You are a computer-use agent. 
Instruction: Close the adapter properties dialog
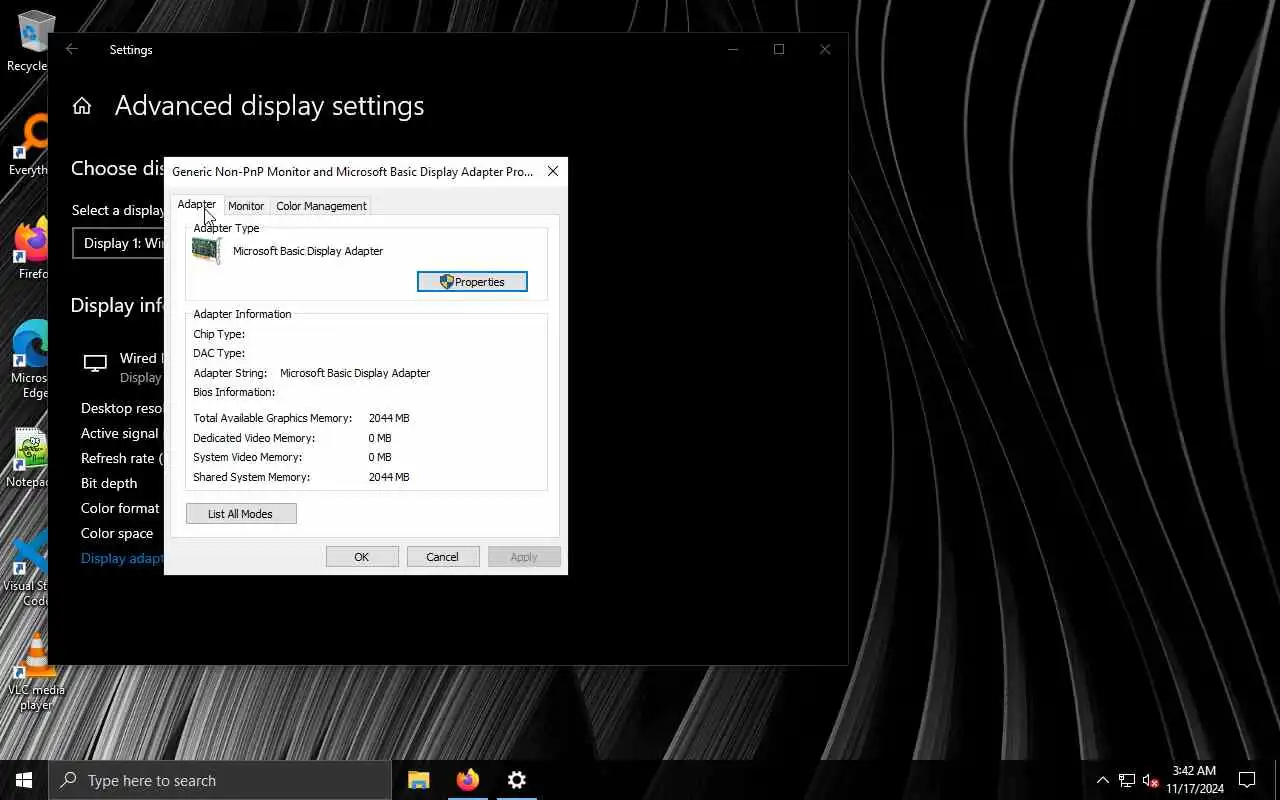[553, 171]
